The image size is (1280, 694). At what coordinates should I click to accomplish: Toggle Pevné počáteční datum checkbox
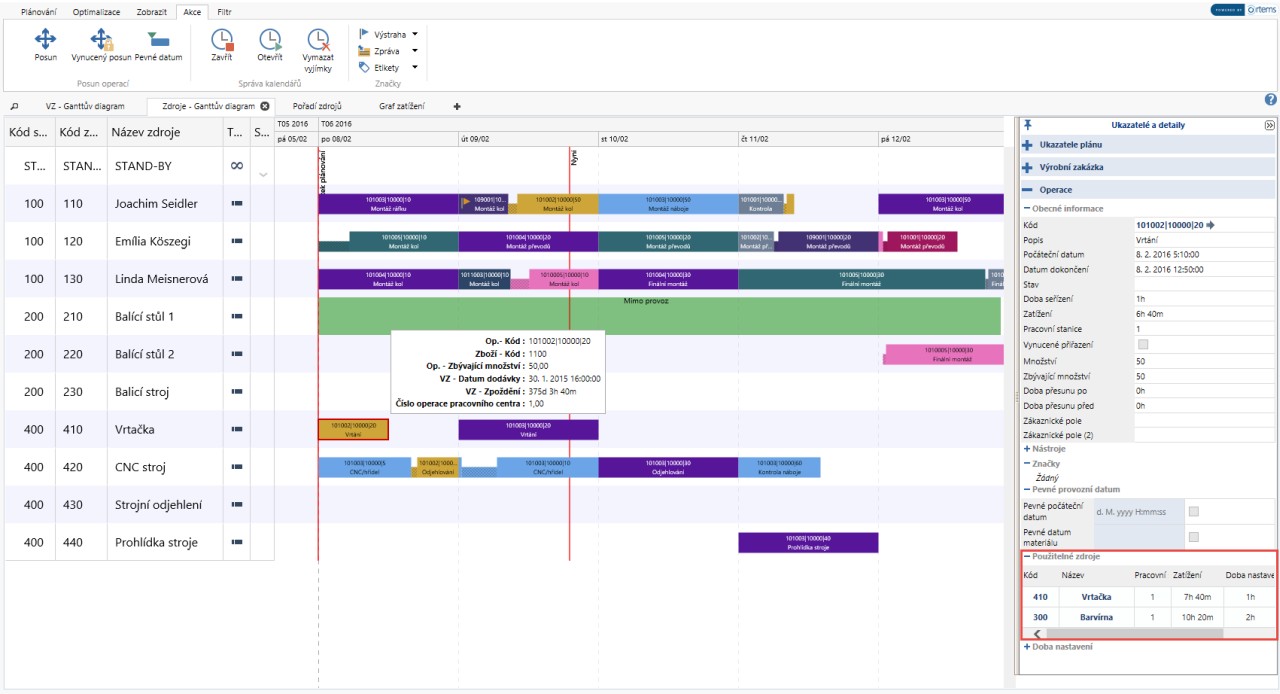coord(1193,512)
